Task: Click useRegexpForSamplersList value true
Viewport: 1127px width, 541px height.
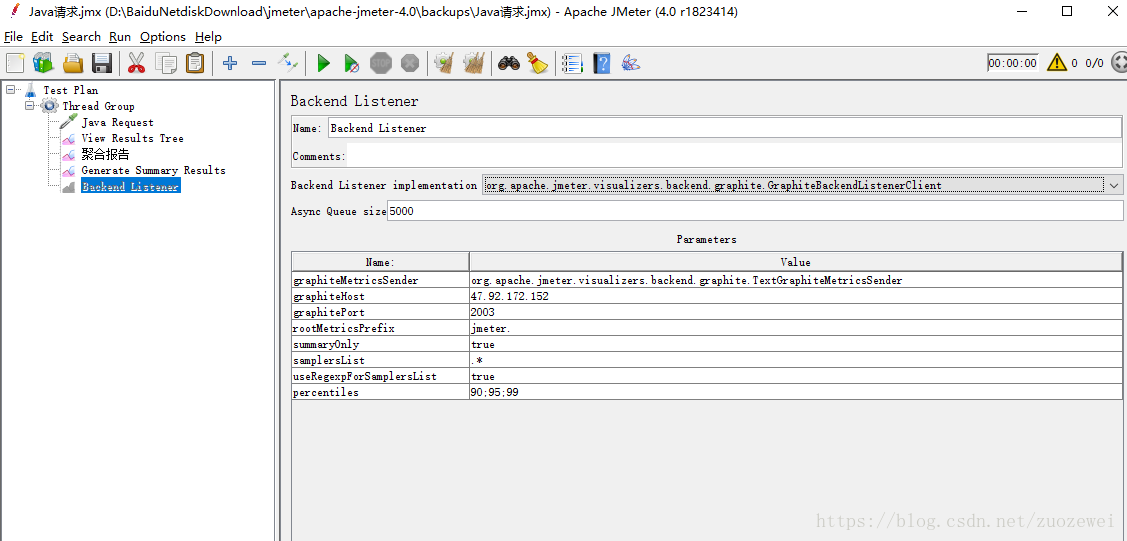Action: tap(796, 376)
